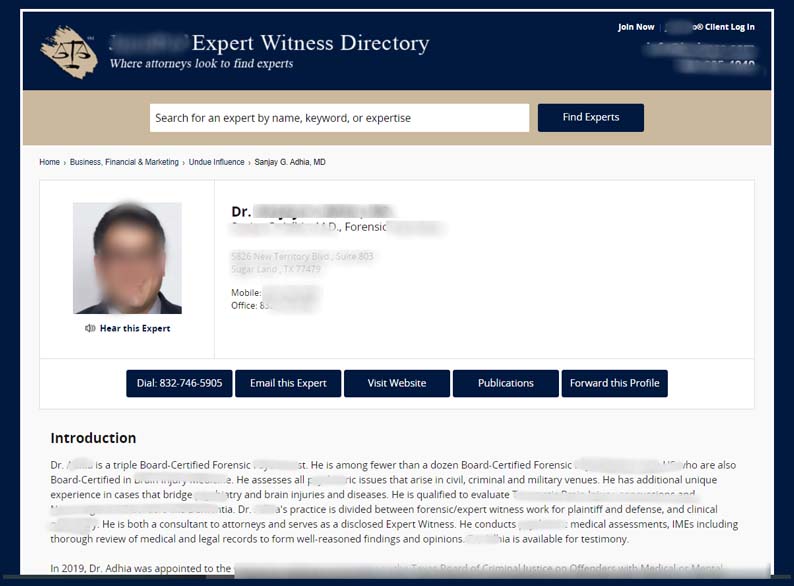Viewport: 794px width, 586px height.
Task: Click the speaker icon beside Hear this Expert
Action: (x=90, y=328)
